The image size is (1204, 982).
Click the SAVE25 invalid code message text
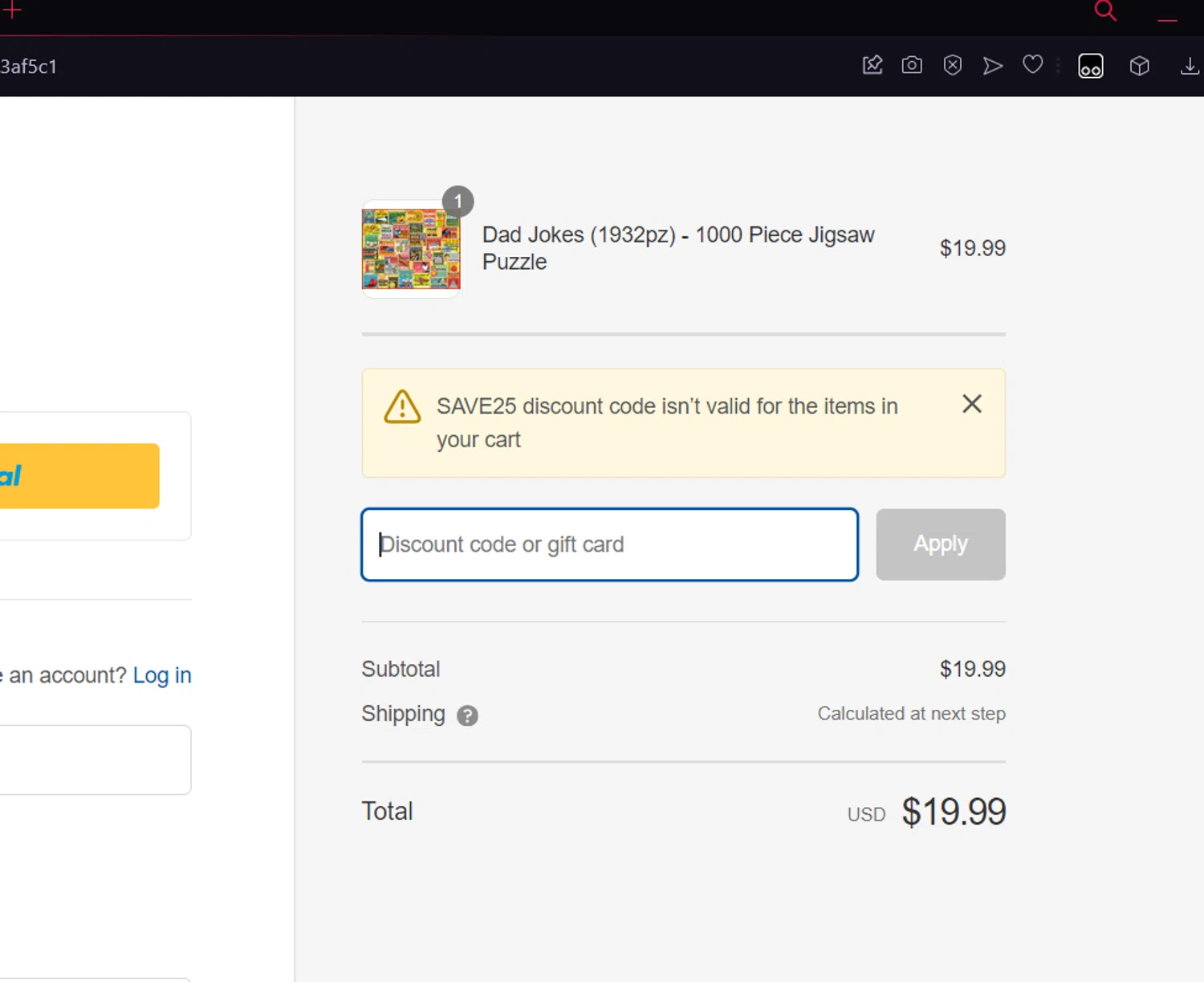[x=667, y=423]
